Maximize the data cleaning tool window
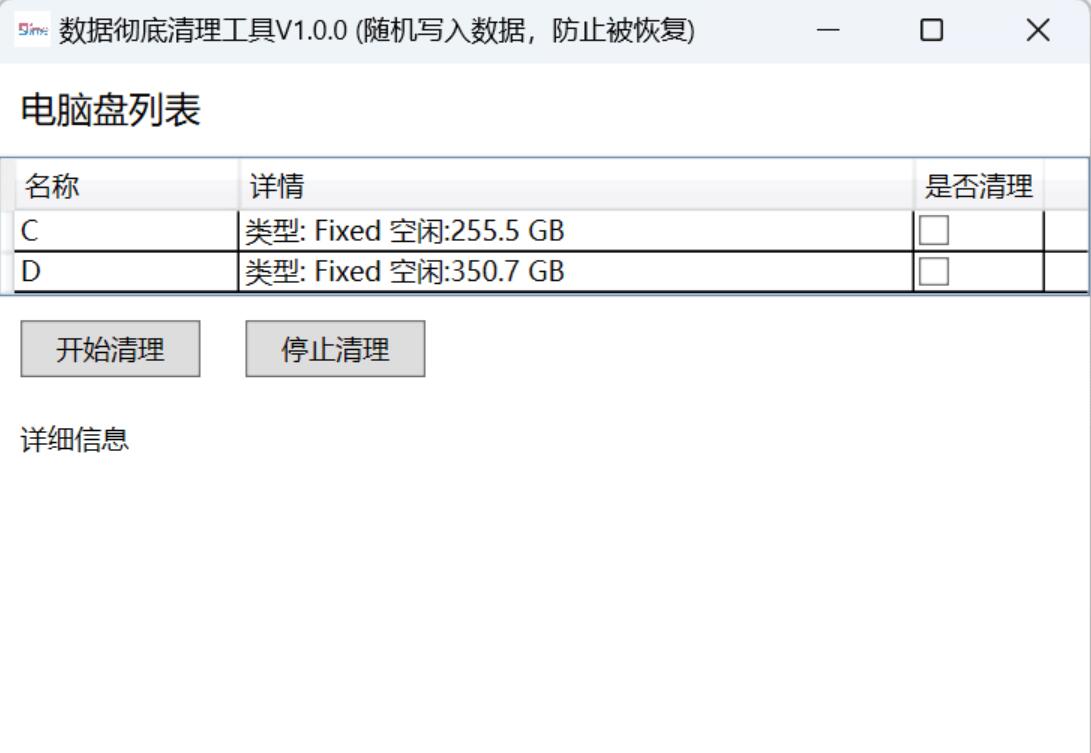The height and width of the screenshot is (753, 1091). click(932, 30)
